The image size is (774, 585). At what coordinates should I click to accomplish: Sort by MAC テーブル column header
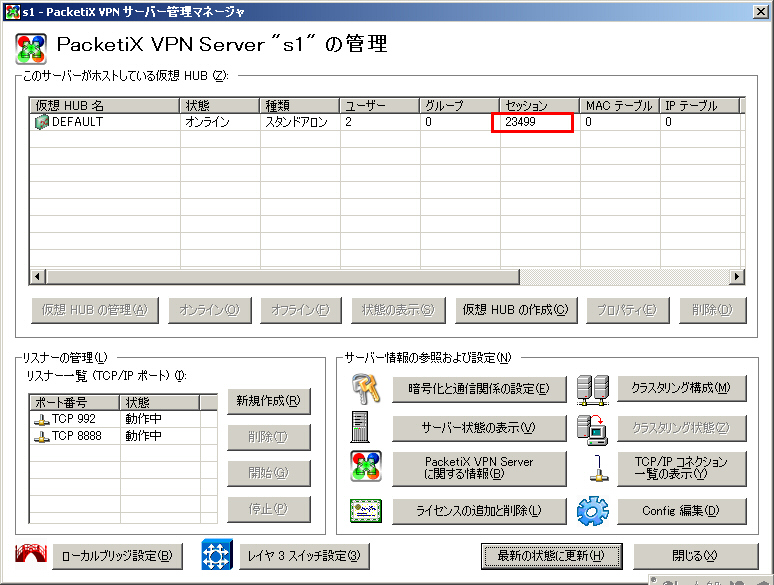point(619,105)
